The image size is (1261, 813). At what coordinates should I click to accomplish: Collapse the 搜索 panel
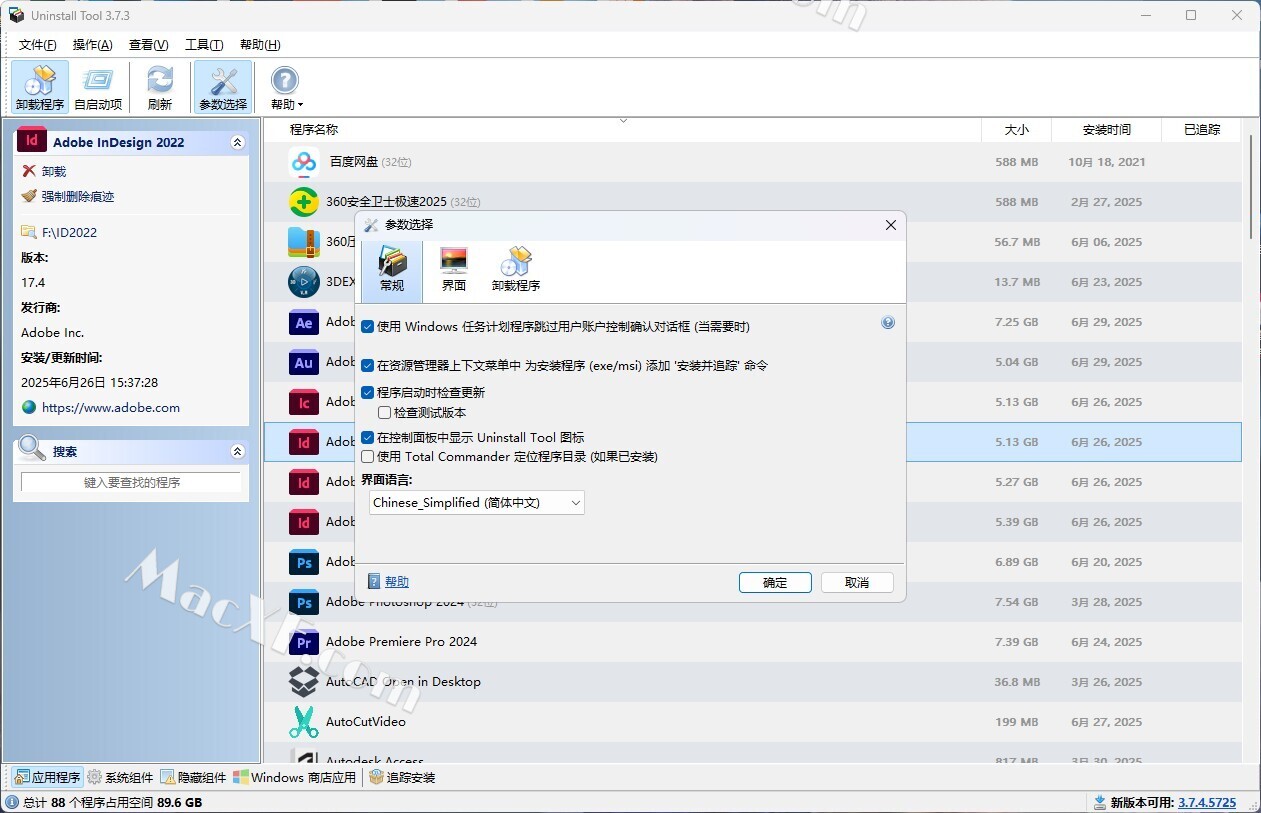[237, 452]
